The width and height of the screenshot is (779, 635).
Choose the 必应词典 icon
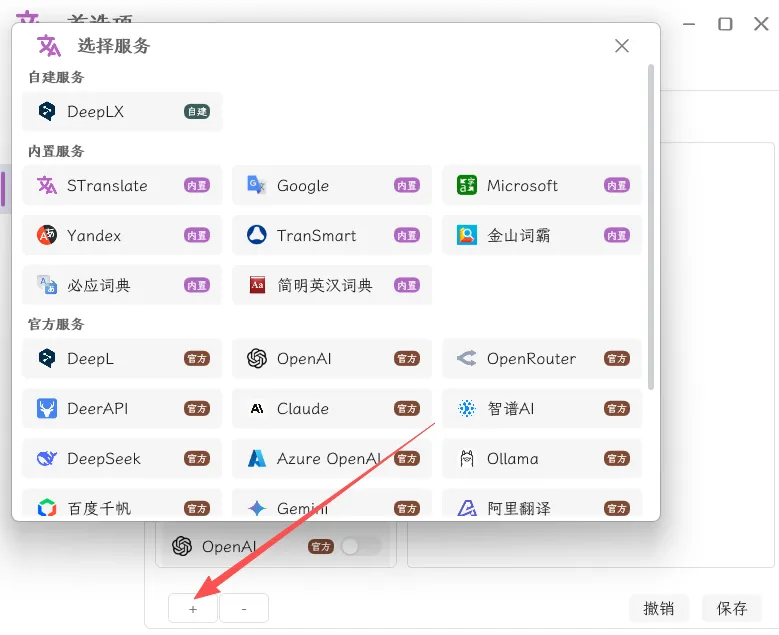[47, 285]
